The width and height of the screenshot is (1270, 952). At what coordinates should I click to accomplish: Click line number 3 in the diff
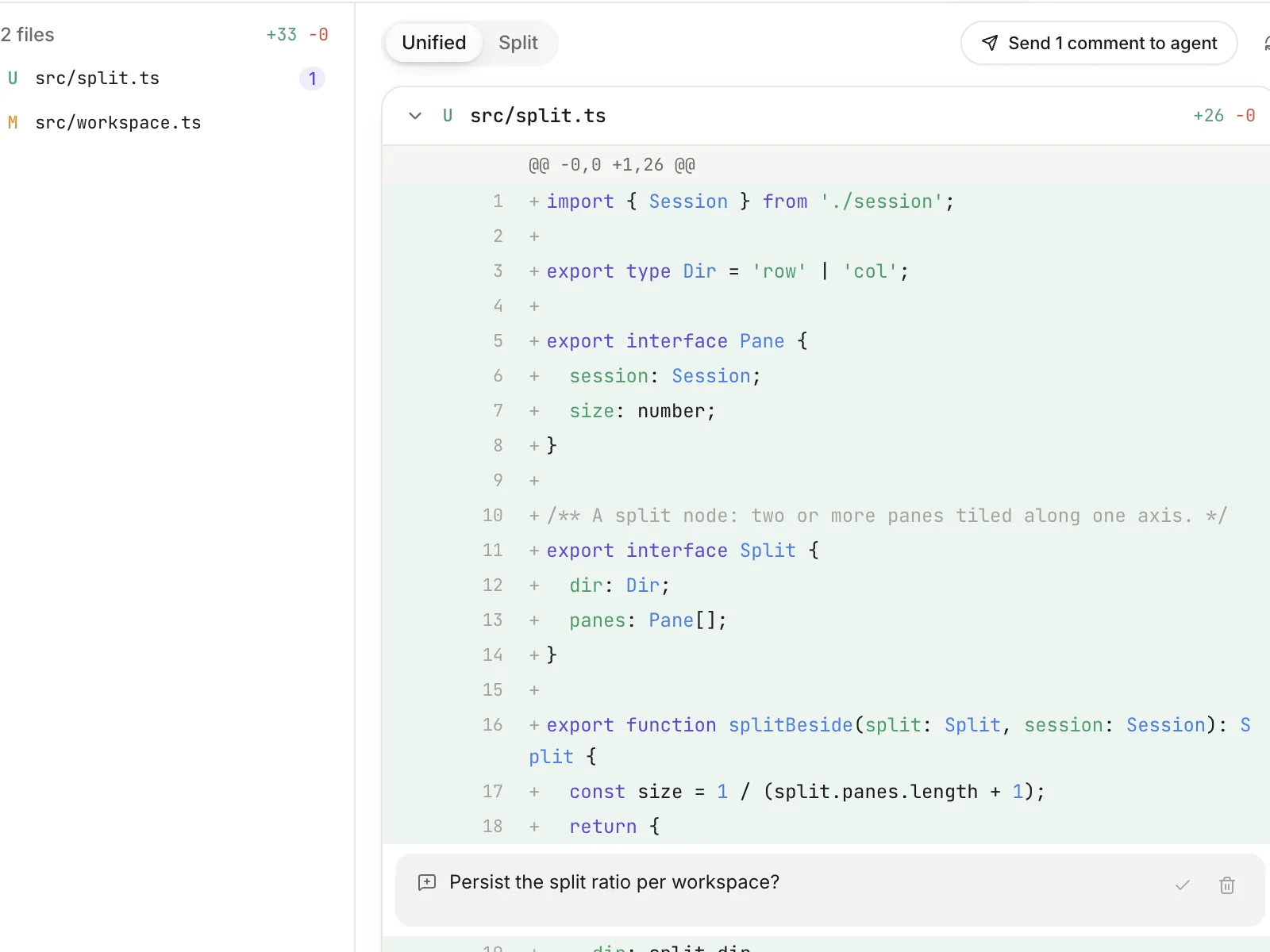click(498, 271)
